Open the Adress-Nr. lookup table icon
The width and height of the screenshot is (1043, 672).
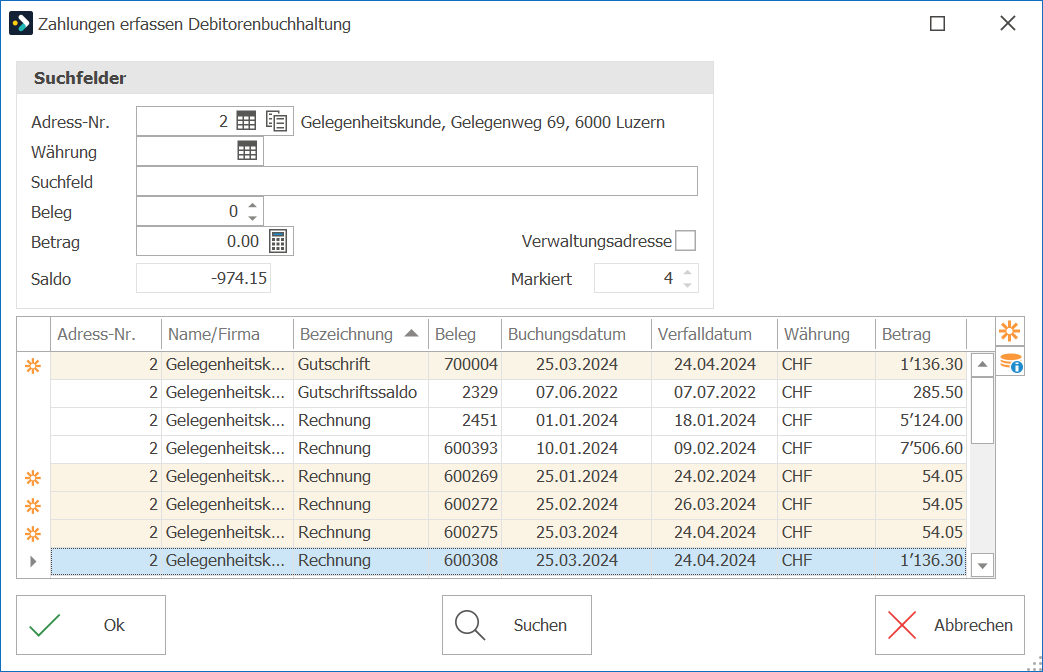pos(246,121)
